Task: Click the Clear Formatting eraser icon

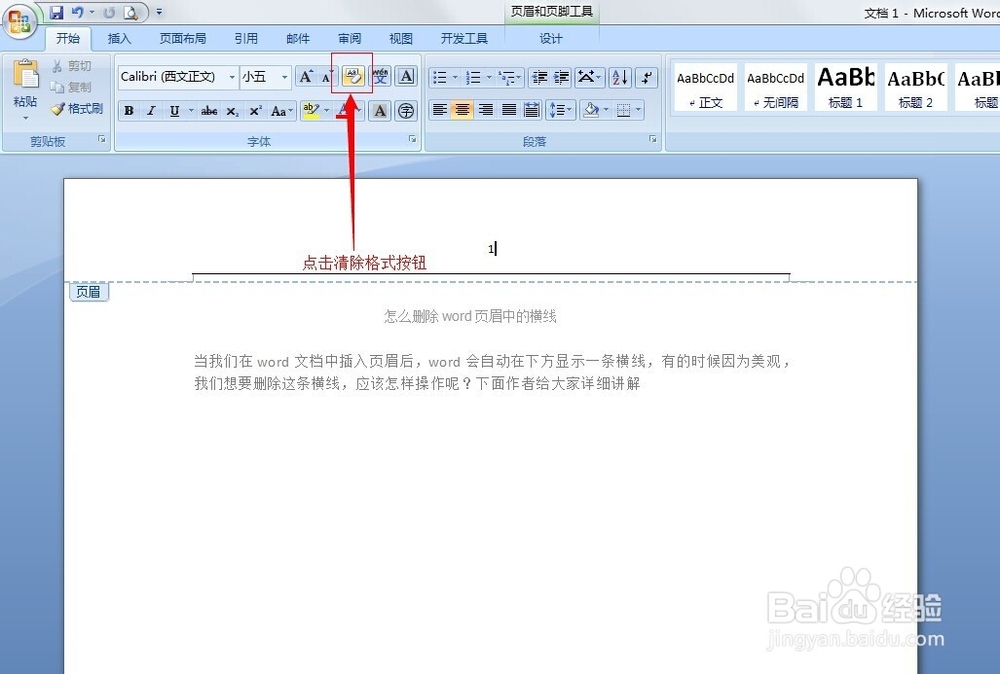Action: (x=351, y=76)
